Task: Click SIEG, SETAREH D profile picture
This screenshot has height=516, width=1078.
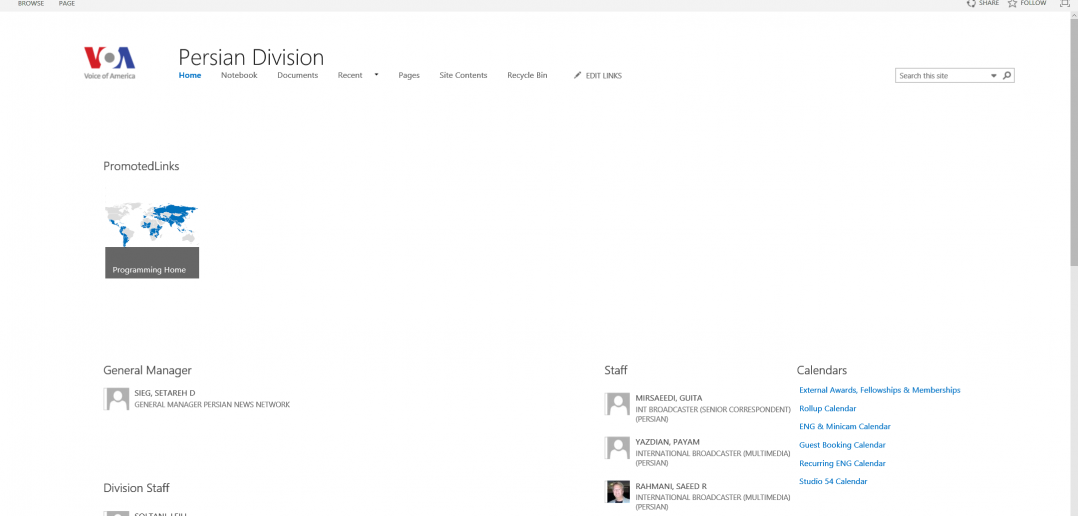Action: [x=117, y=399]
